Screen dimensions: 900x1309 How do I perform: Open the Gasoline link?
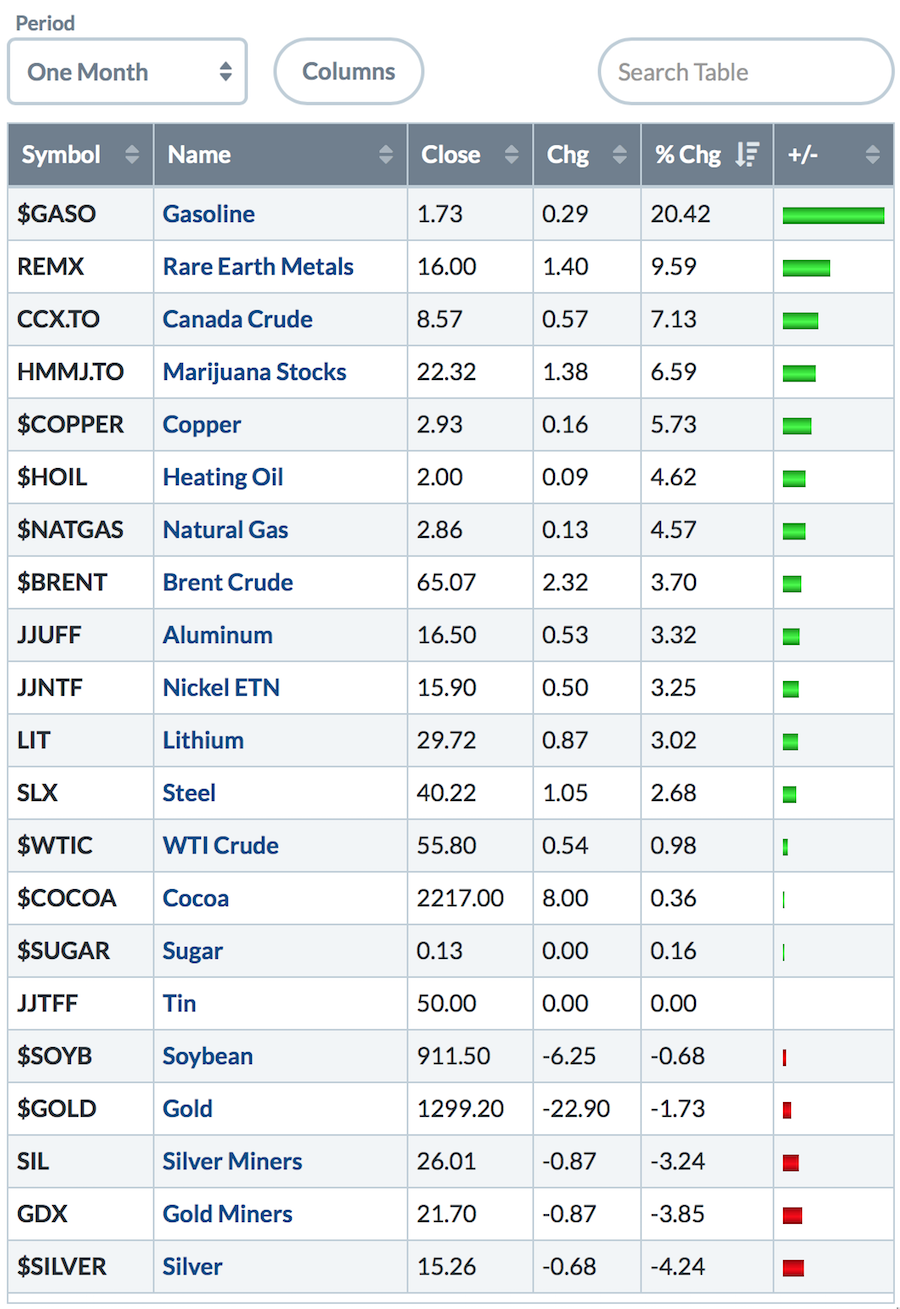(x=209, y=214)
